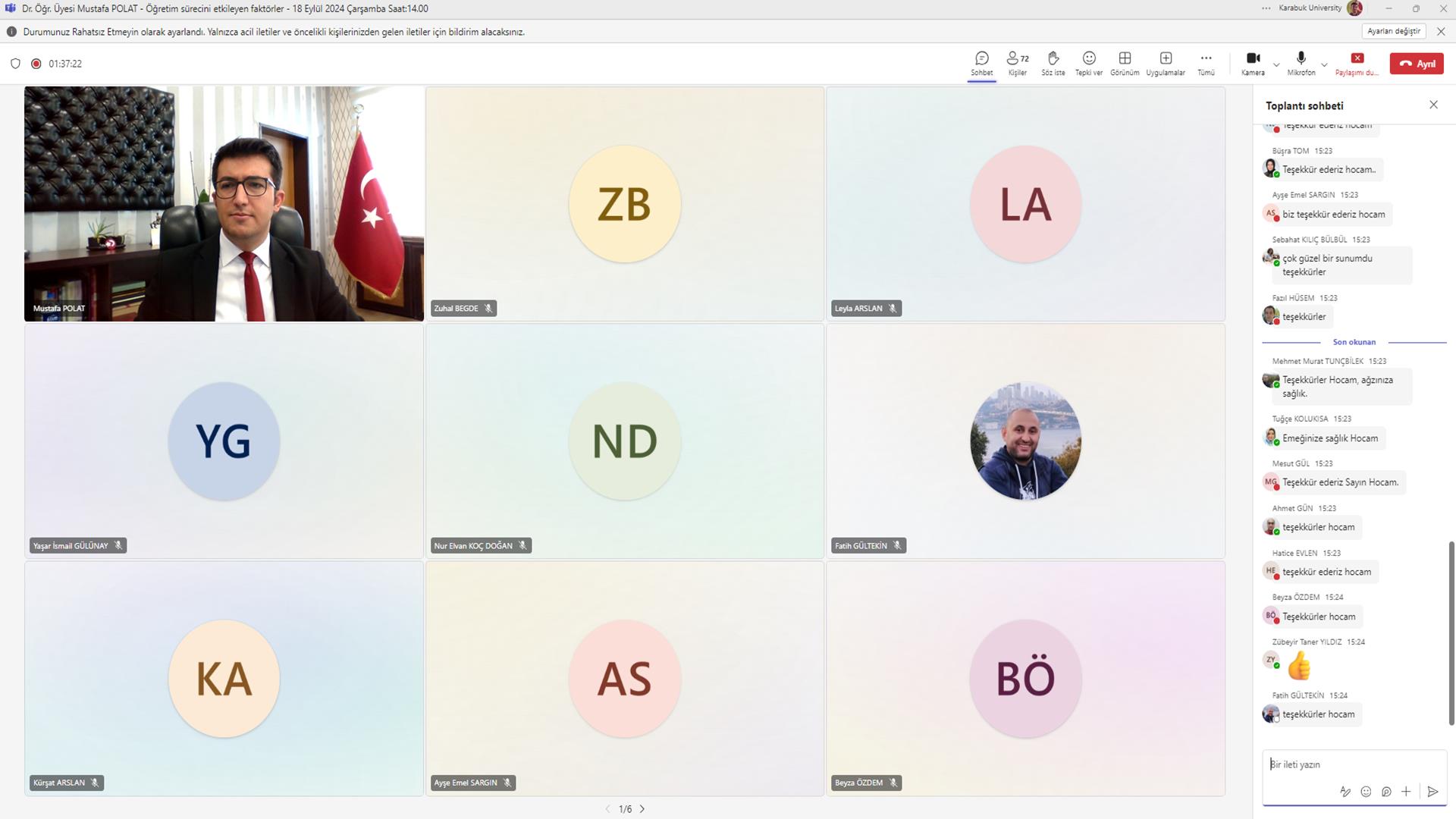Click Fazıl HÜSEM's 'teşekkürler' message
Screen dimensions: 1456x819
1304,316
